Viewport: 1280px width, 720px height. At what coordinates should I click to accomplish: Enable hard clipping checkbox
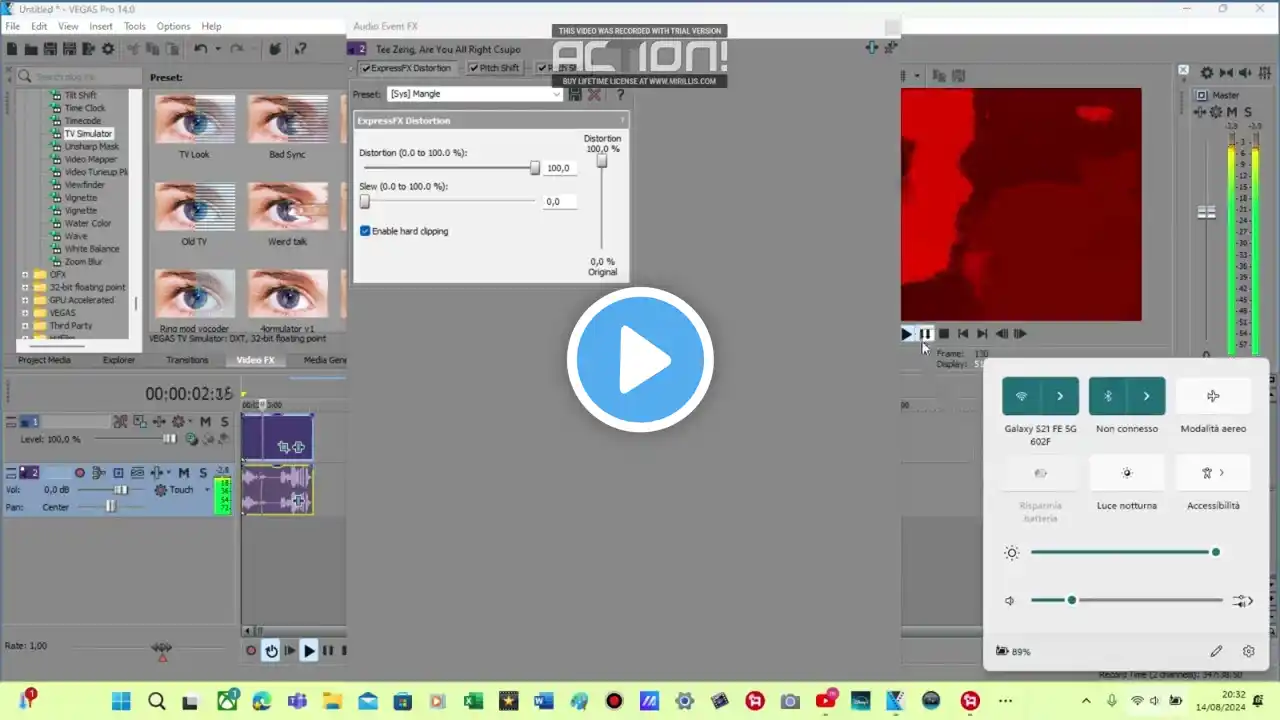click(x=365, y=231)
